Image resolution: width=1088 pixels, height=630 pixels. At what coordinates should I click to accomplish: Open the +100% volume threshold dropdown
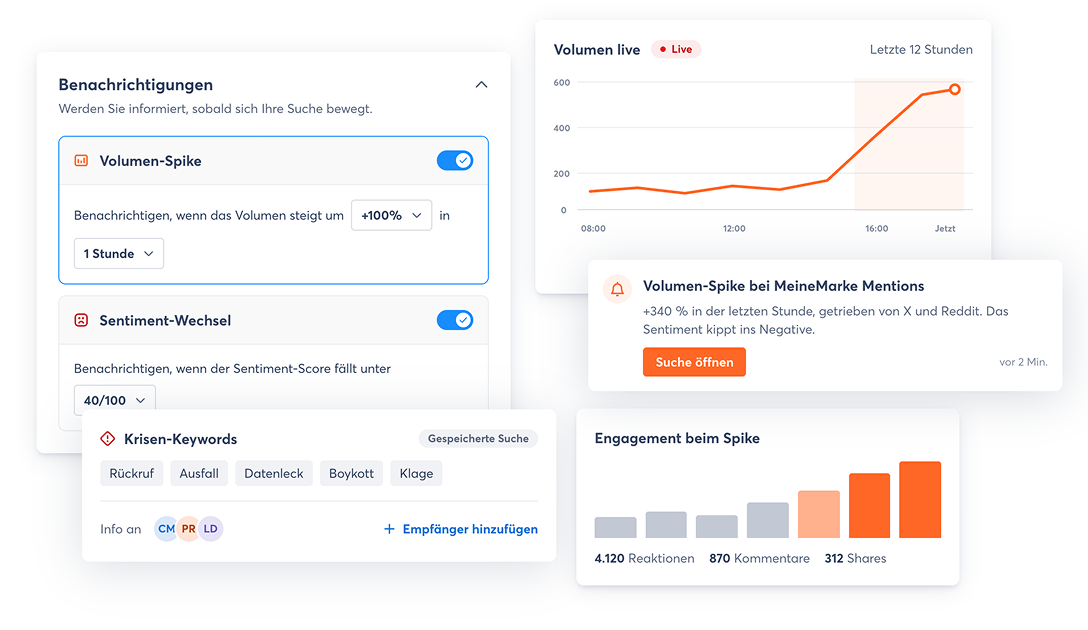point(391,215)
